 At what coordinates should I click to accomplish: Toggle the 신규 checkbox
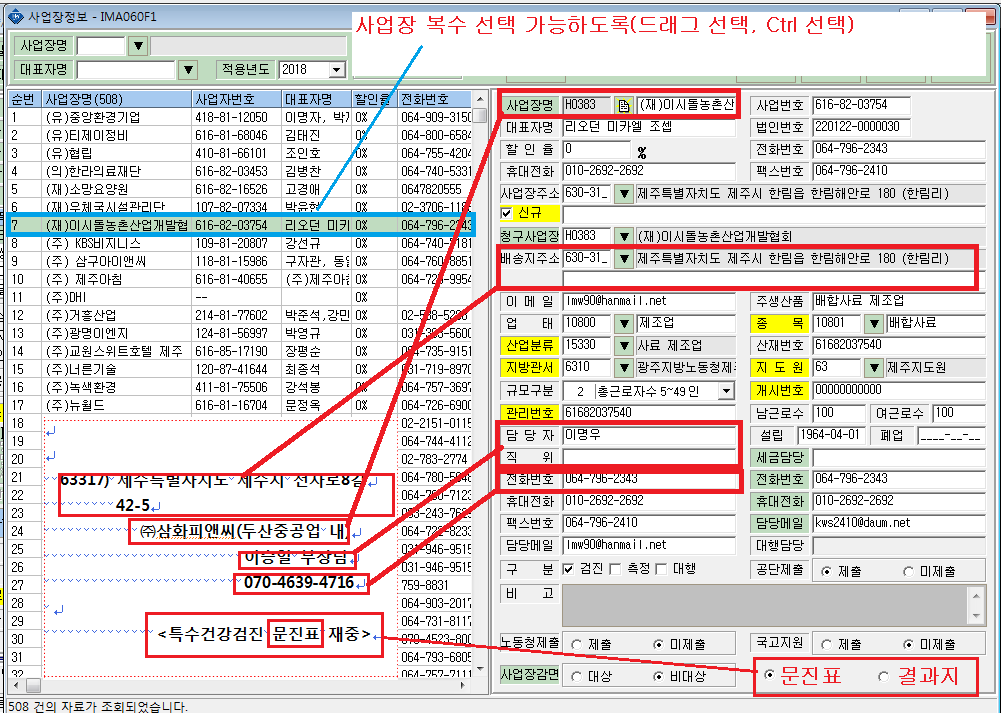tap(507, 213)
